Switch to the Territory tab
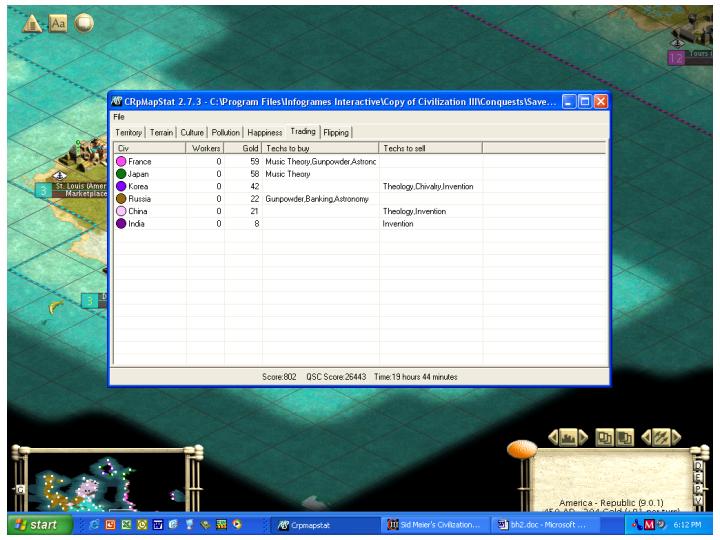 [x=129, y=133]
